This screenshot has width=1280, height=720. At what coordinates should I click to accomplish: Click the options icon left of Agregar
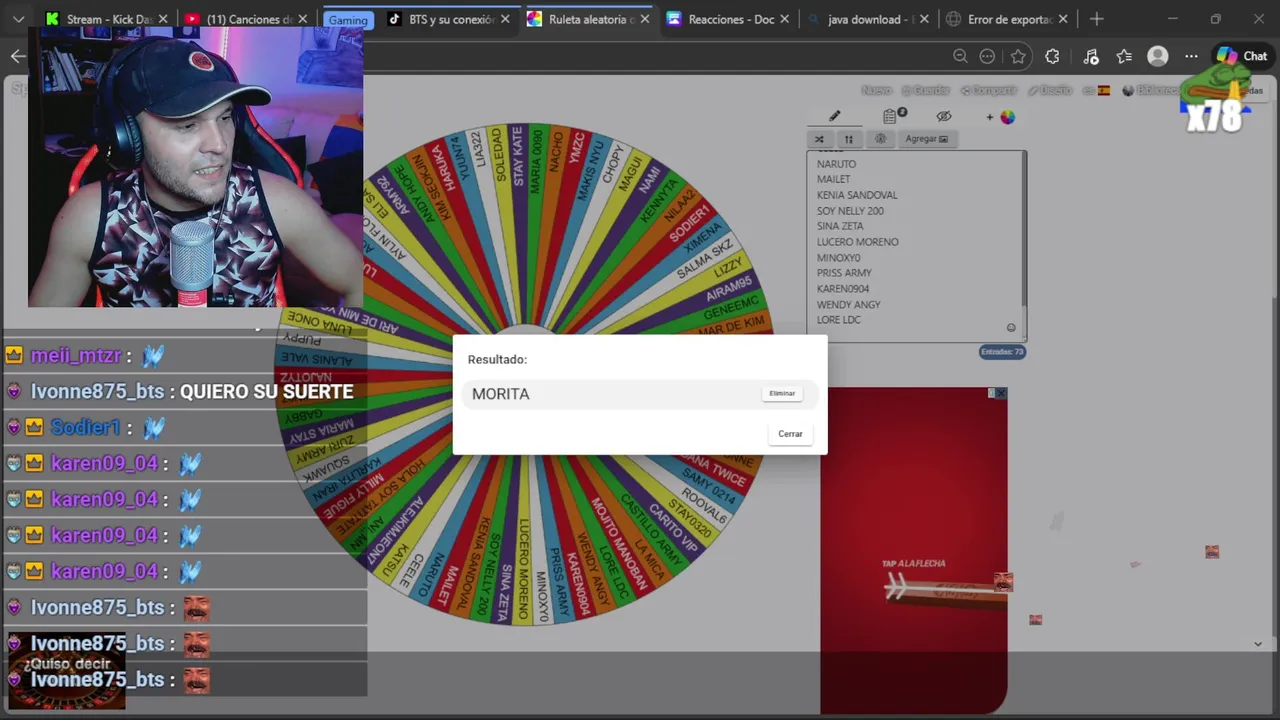tap(880, 139)
